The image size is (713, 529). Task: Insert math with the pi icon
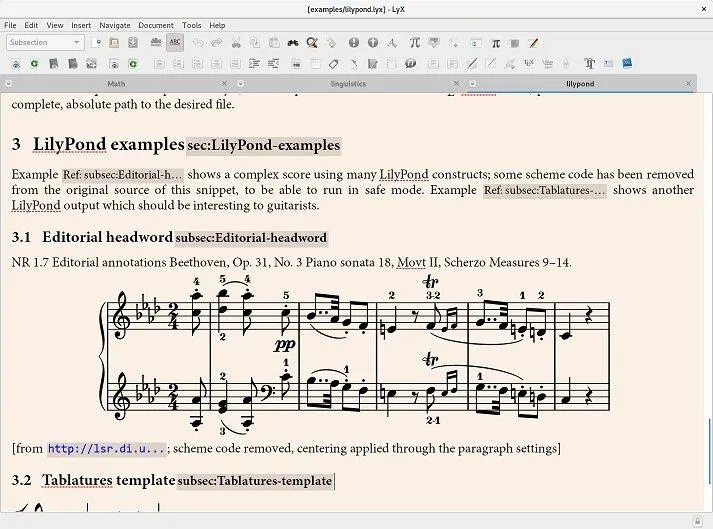[415, 43]
